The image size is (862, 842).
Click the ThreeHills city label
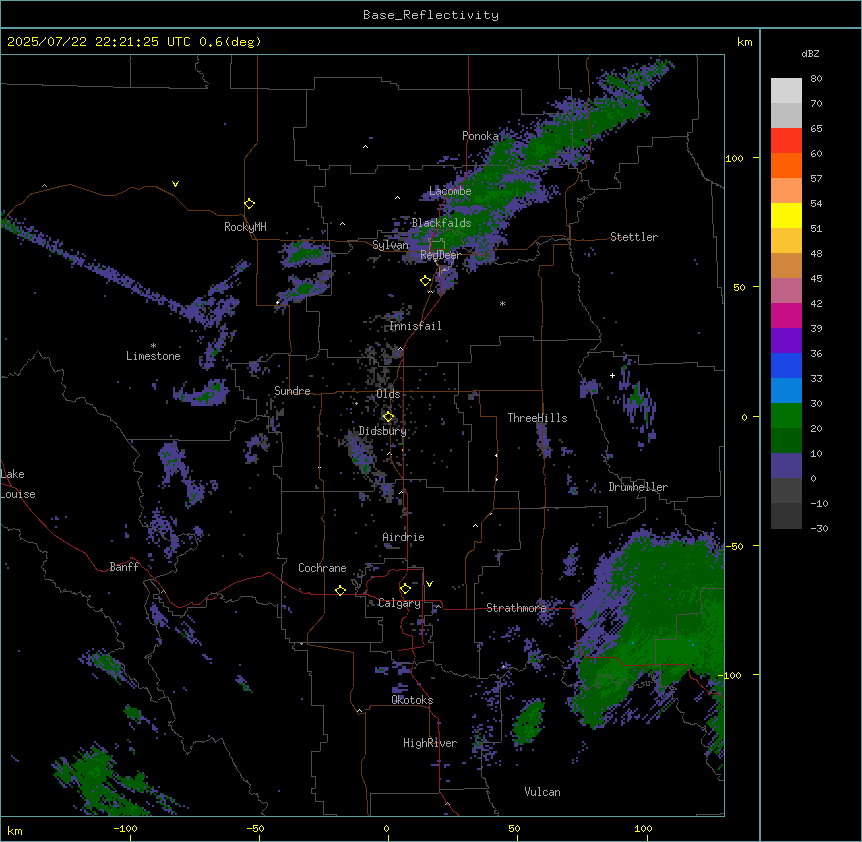tap(538, 418)
